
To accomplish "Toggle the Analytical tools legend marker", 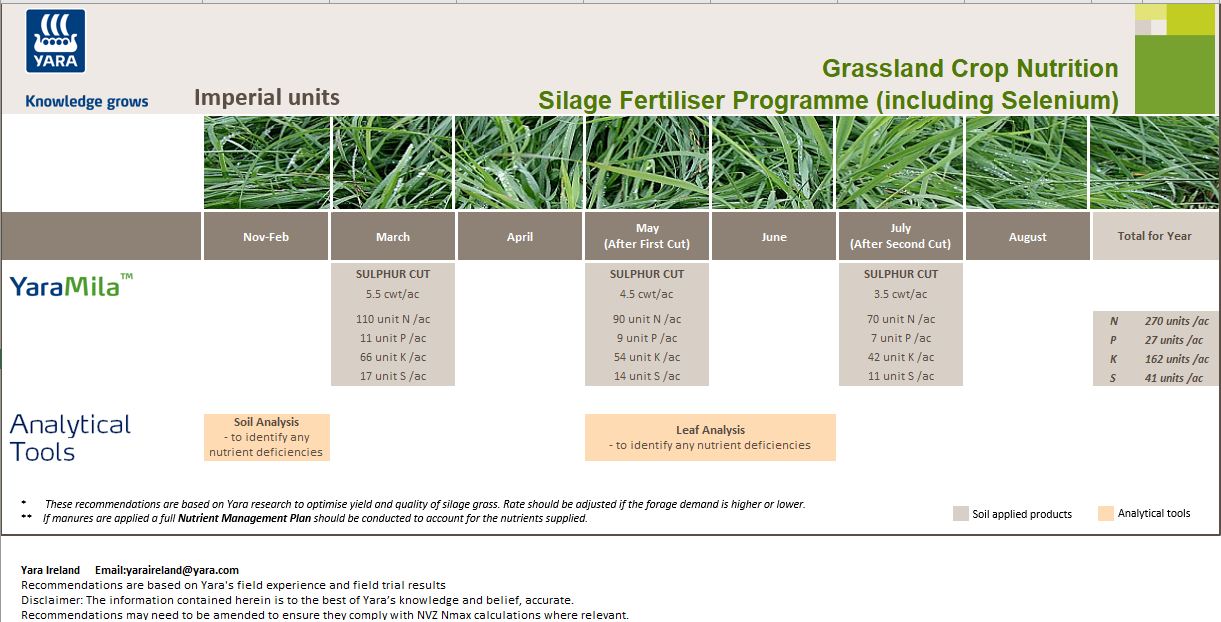I will [1106, 513].
